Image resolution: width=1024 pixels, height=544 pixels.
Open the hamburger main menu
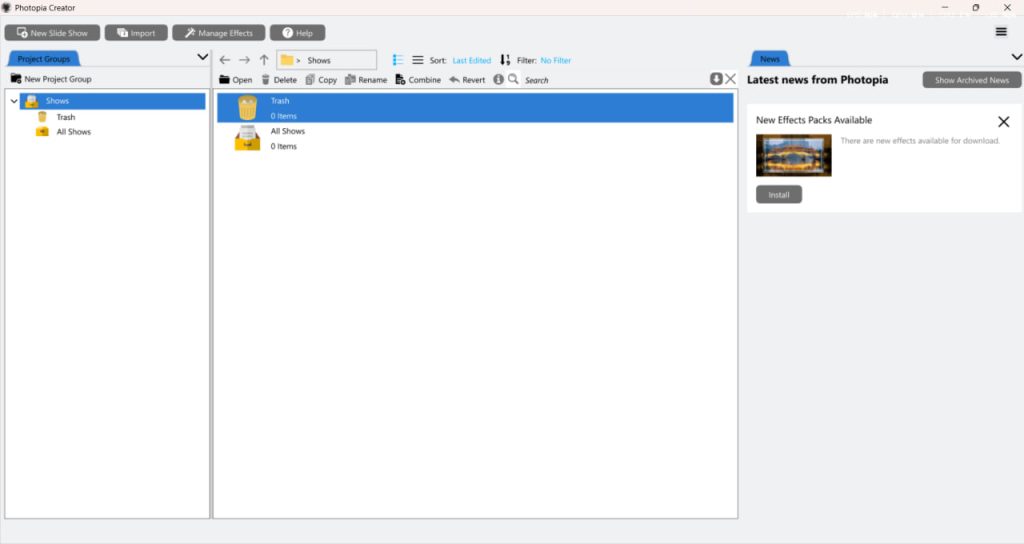click(x=1001, y=31)
